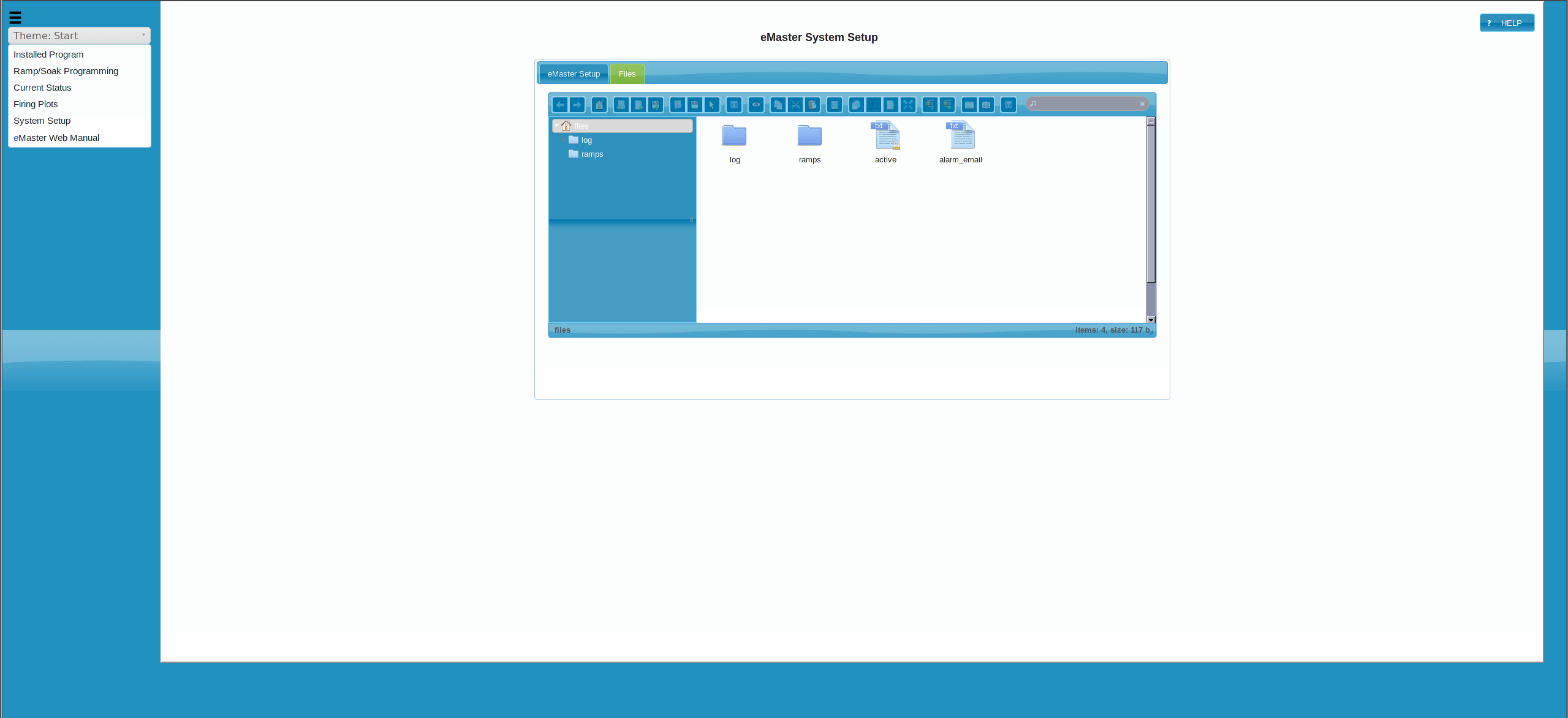Open the Theme: Start dropdown
The width and height of the screenshot is (1568, 718).
click(78, 36)
